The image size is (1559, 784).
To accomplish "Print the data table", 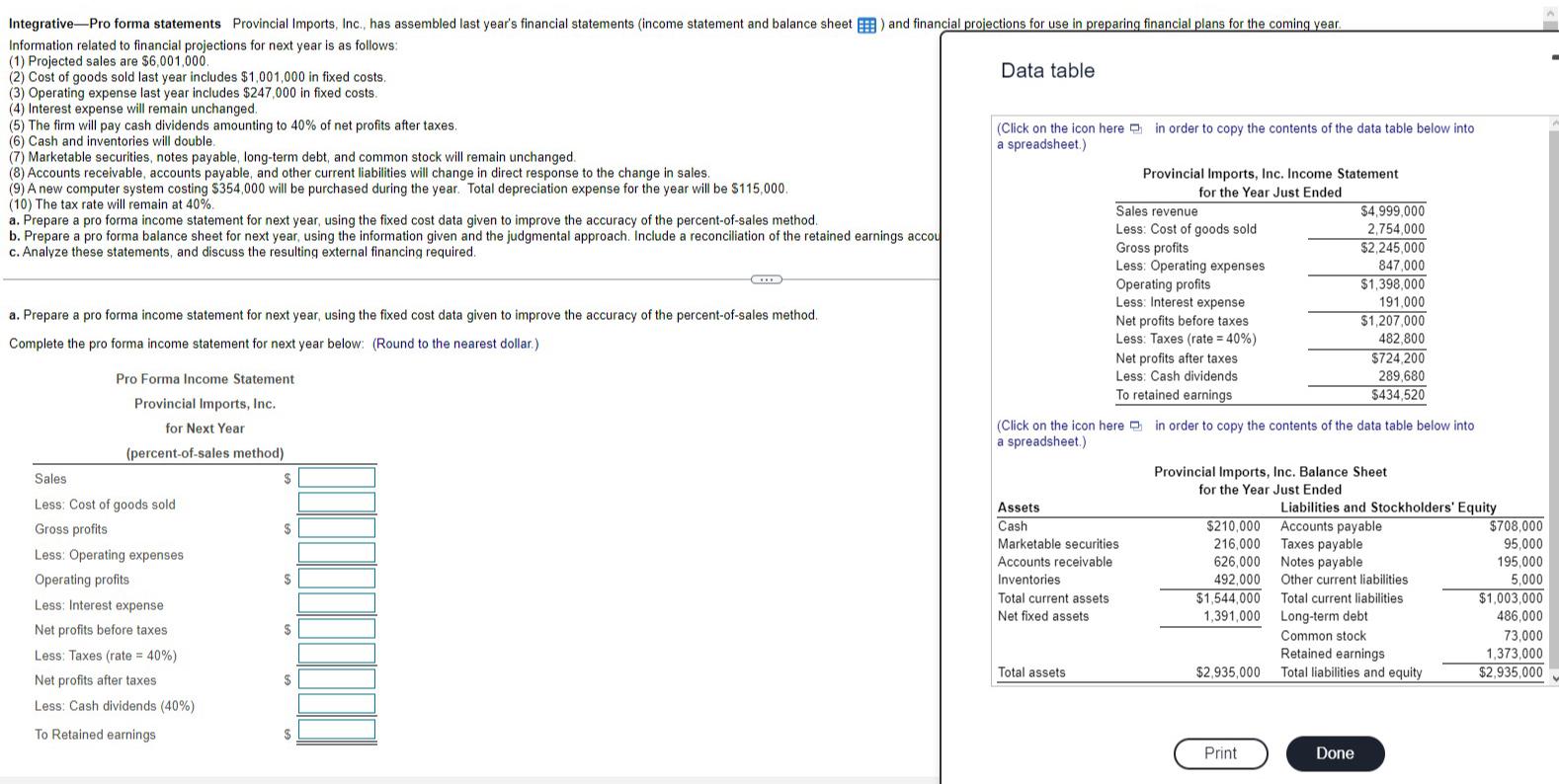I will click(x=1220, y=753).
